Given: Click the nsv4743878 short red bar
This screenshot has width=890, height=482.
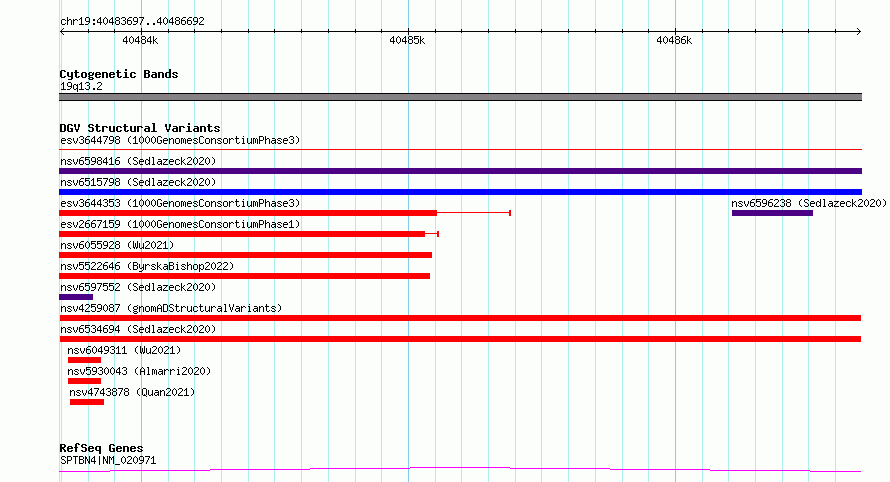Looking at the screenshot, I should 87,402.
